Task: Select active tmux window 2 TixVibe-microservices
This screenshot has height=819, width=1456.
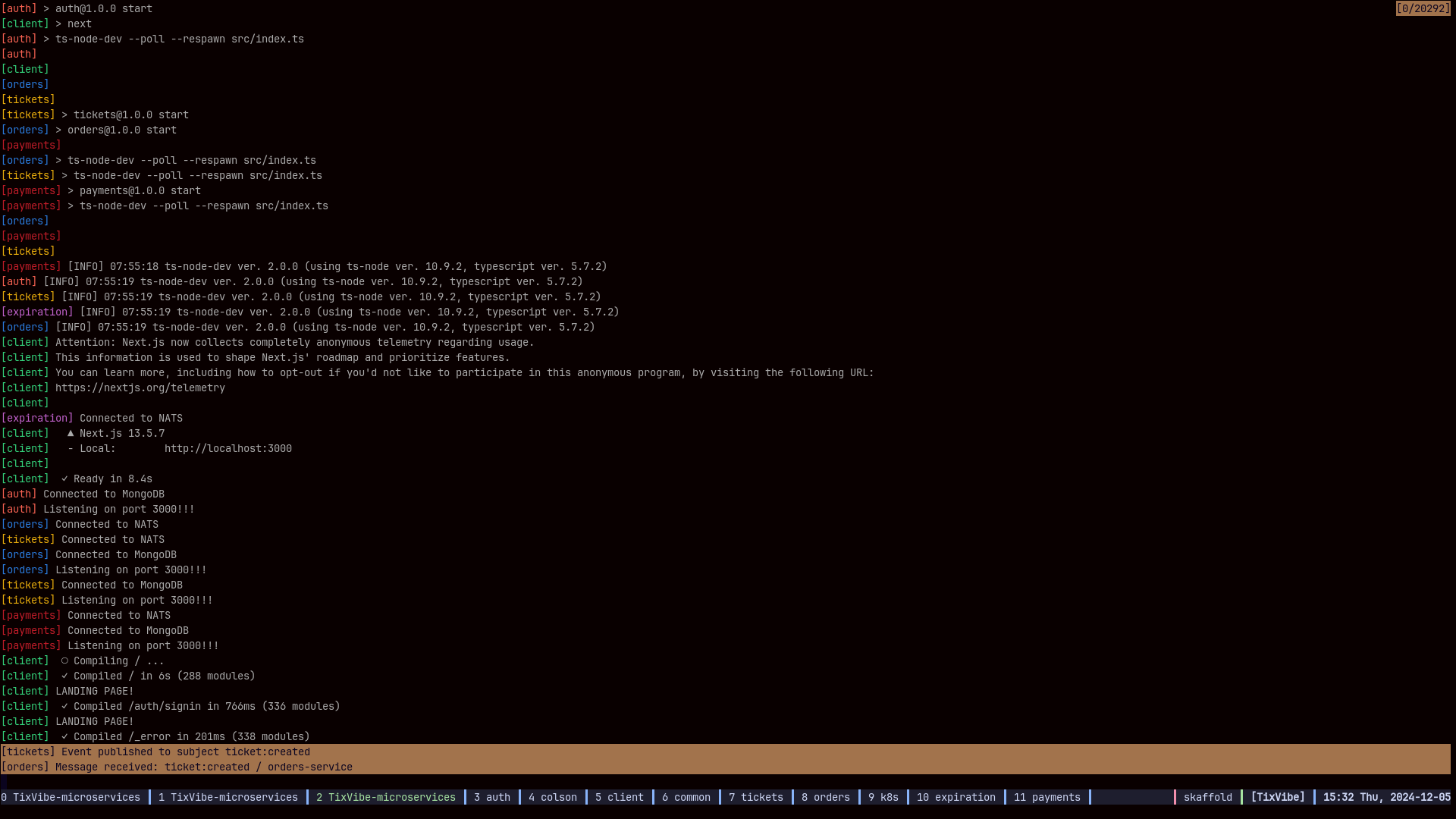Action: (x=386, y=797)
